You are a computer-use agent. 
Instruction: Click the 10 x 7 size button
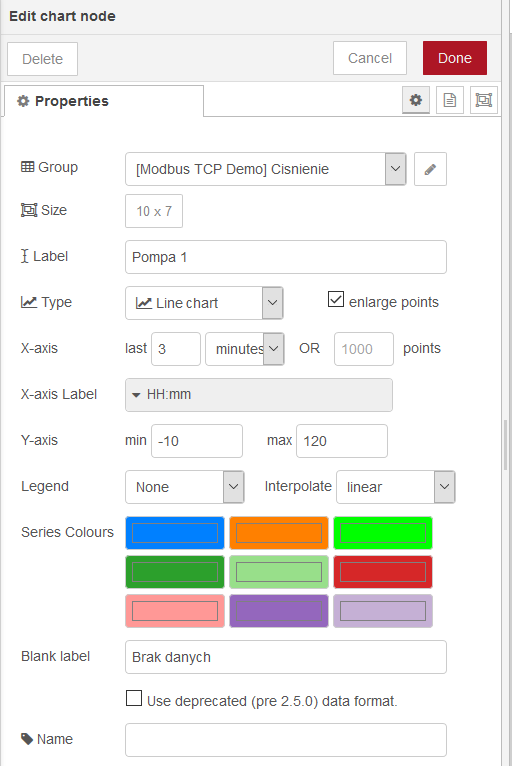pos(154,211)
